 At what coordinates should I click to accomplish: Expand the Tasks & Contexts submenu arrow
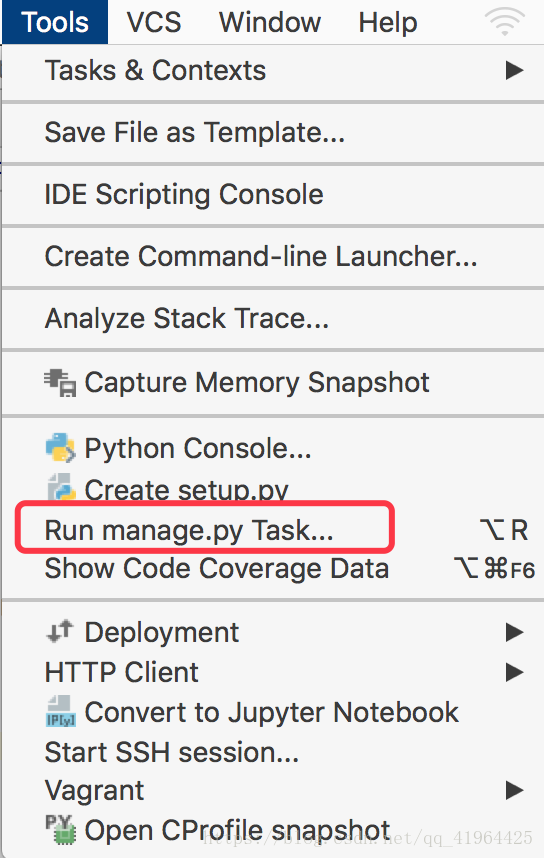(514, 70)
